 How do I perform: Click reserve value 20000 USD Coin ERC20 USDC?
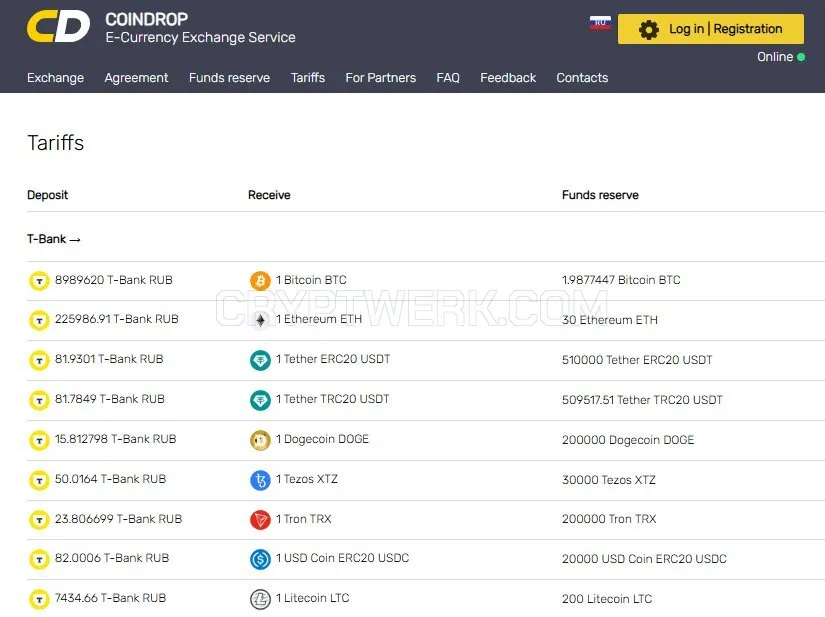[x=644, y=559]
